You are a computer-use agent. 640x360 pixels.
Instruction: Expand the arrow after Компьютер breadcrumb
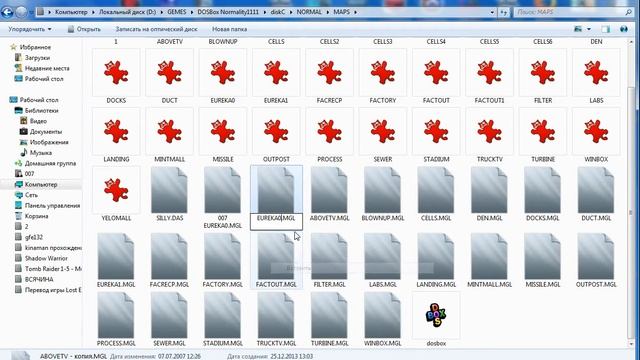pyautogui.click(x=93, y=12)
